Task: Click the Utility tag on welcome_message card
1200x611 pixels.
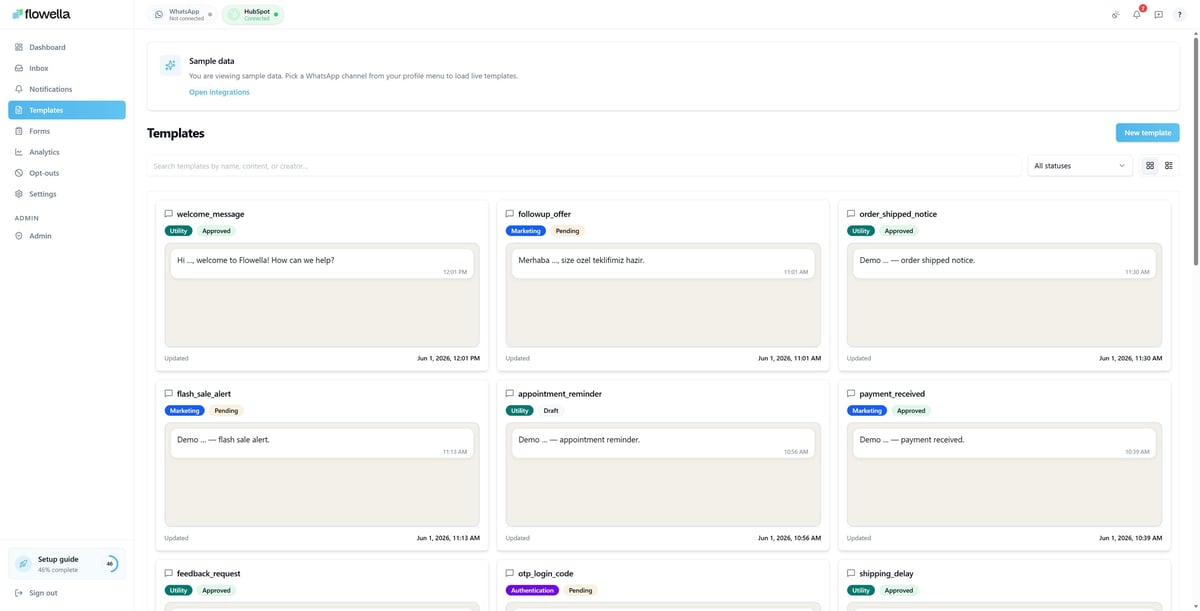Action: pyautogui.click(x=178, y=231)
